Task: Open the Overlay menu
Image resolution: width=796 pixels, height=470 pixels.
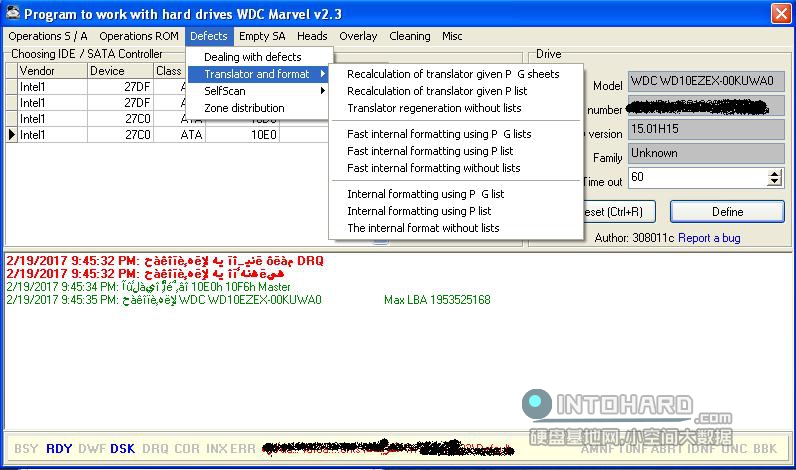Action: [x=358, y=36]
